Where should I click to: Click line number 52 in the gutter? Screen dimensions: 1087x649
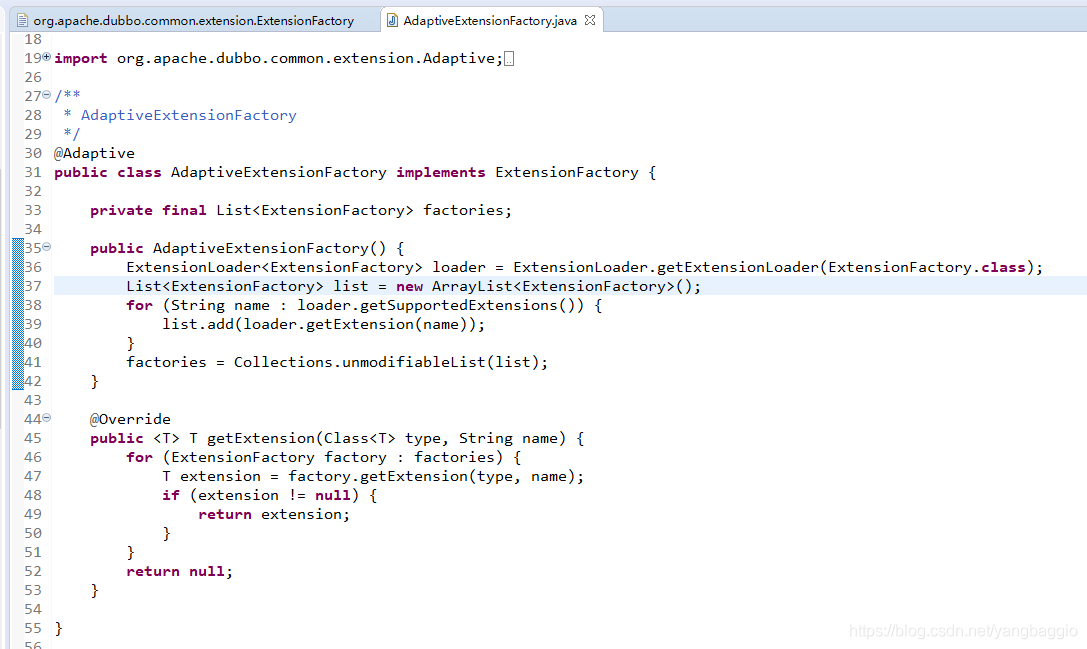[33, 571]
